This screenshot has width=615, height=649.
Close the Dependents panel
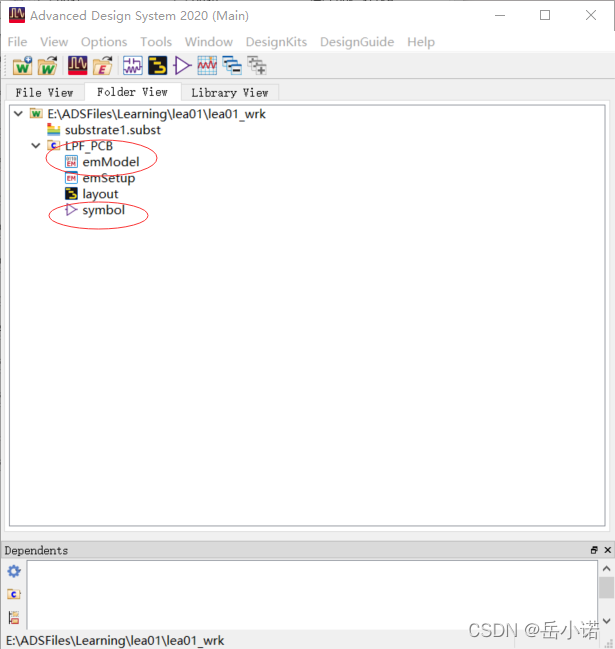tap(608, 550)
